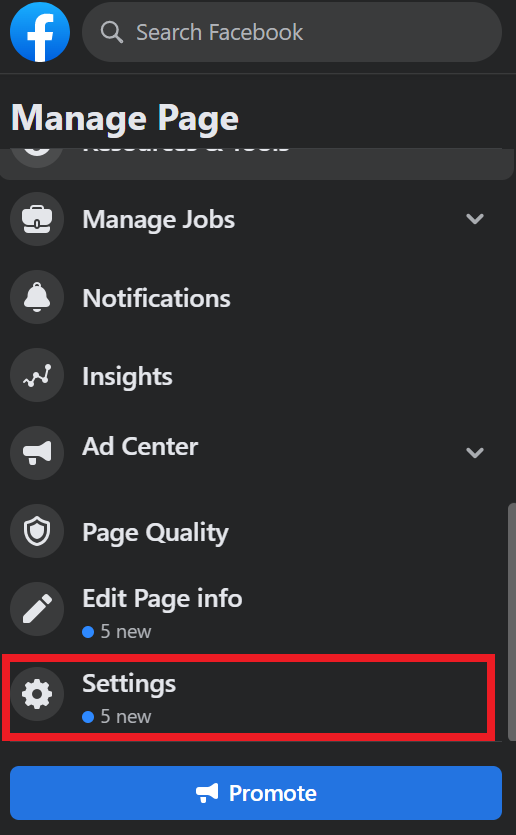Select the Page Quality shield icon
The width and height of the screenshot is (516, 835).
37,531
